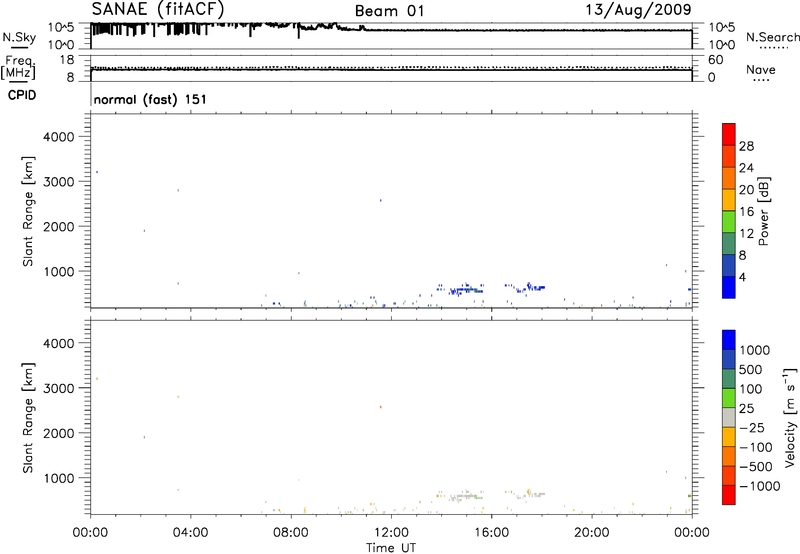Screen dimensions: 800x554
Task: Select the Power [dB] colorbar title
Action: point(764,211)
